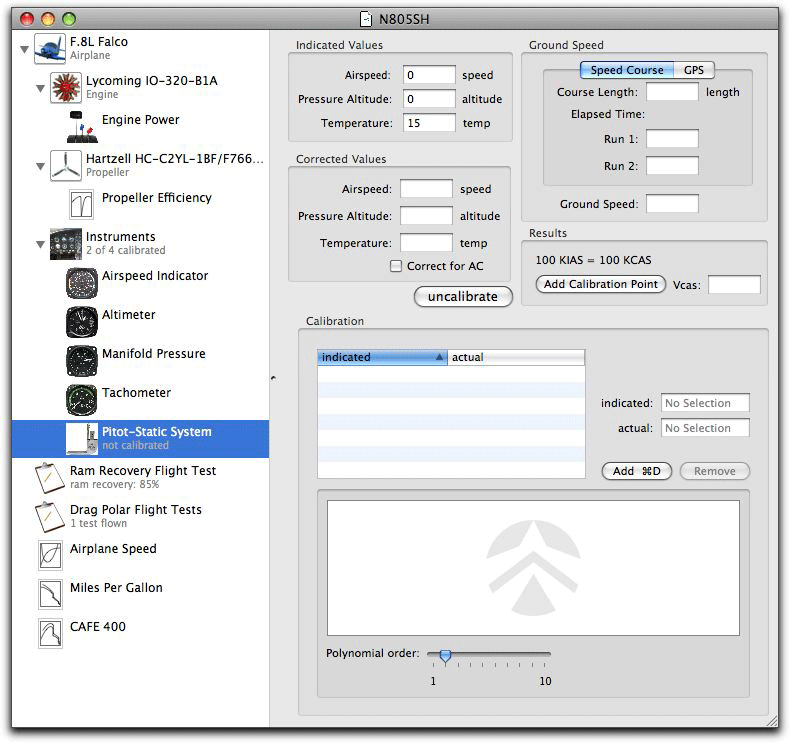Select the Engine Power tree row text
Viewport: 790px width, 743px height.
(141, 119)
